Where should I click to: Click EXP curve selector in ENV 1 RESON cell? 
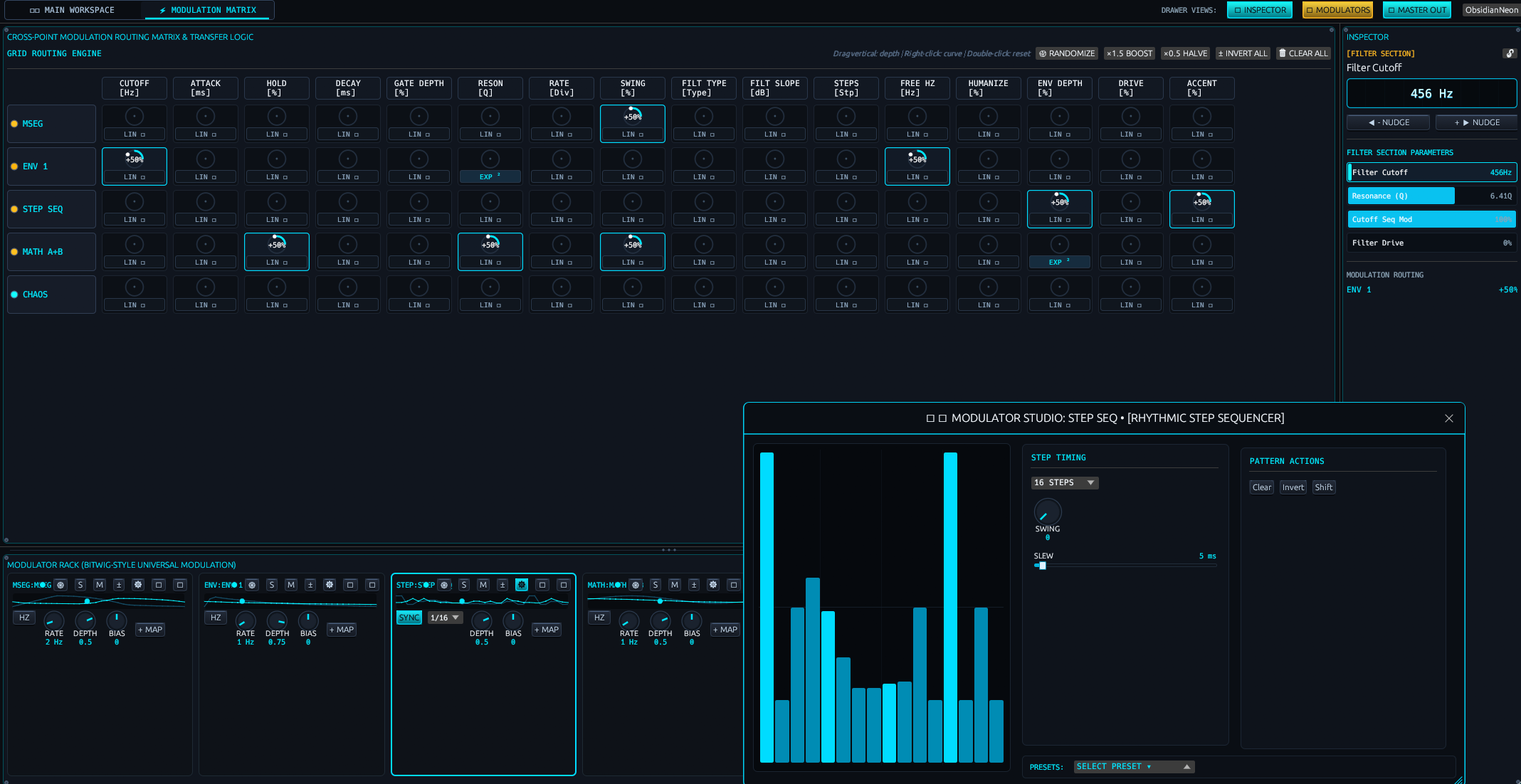coord(490,176)
